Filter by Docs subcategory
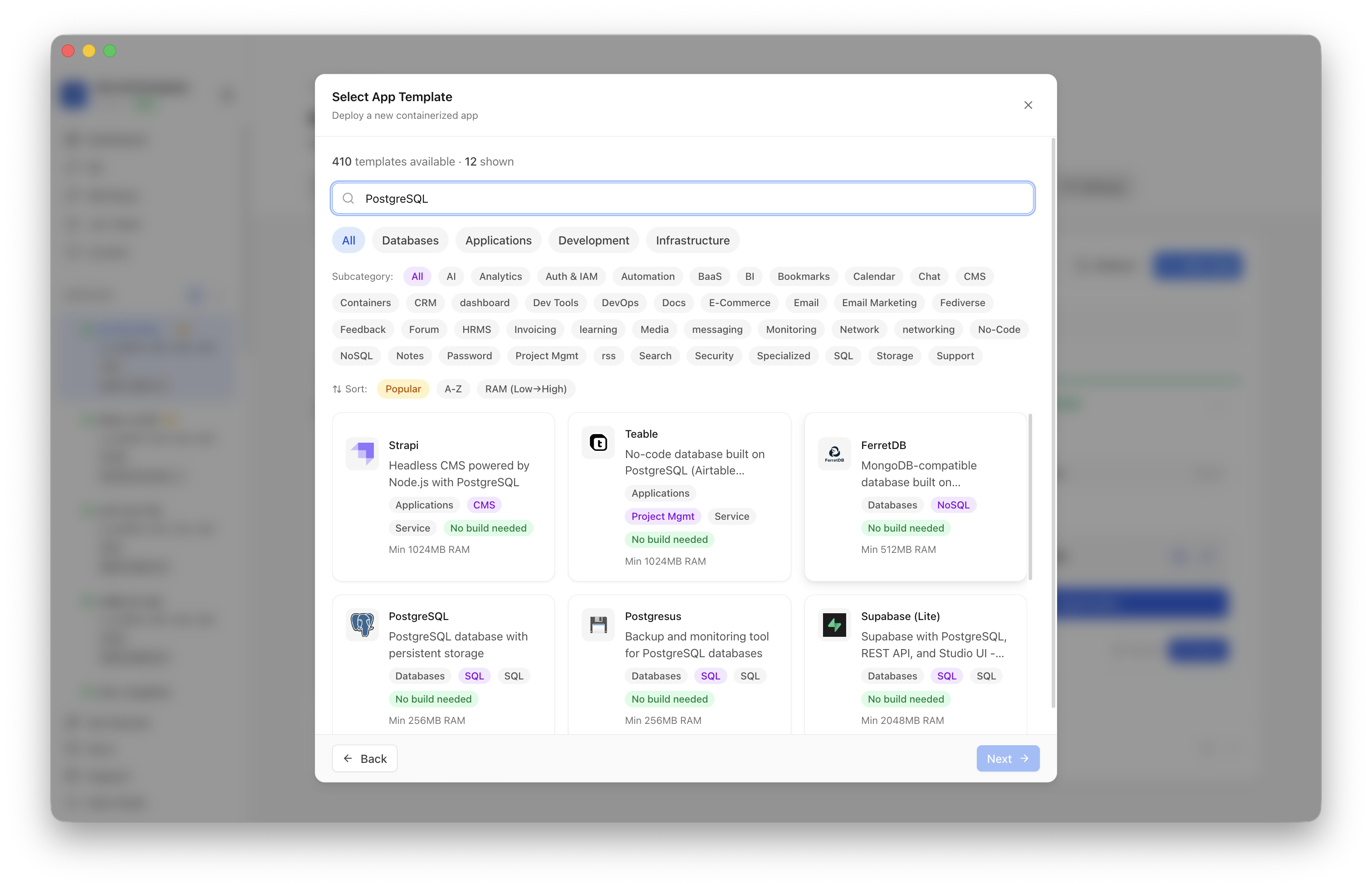 pos(673,303)
